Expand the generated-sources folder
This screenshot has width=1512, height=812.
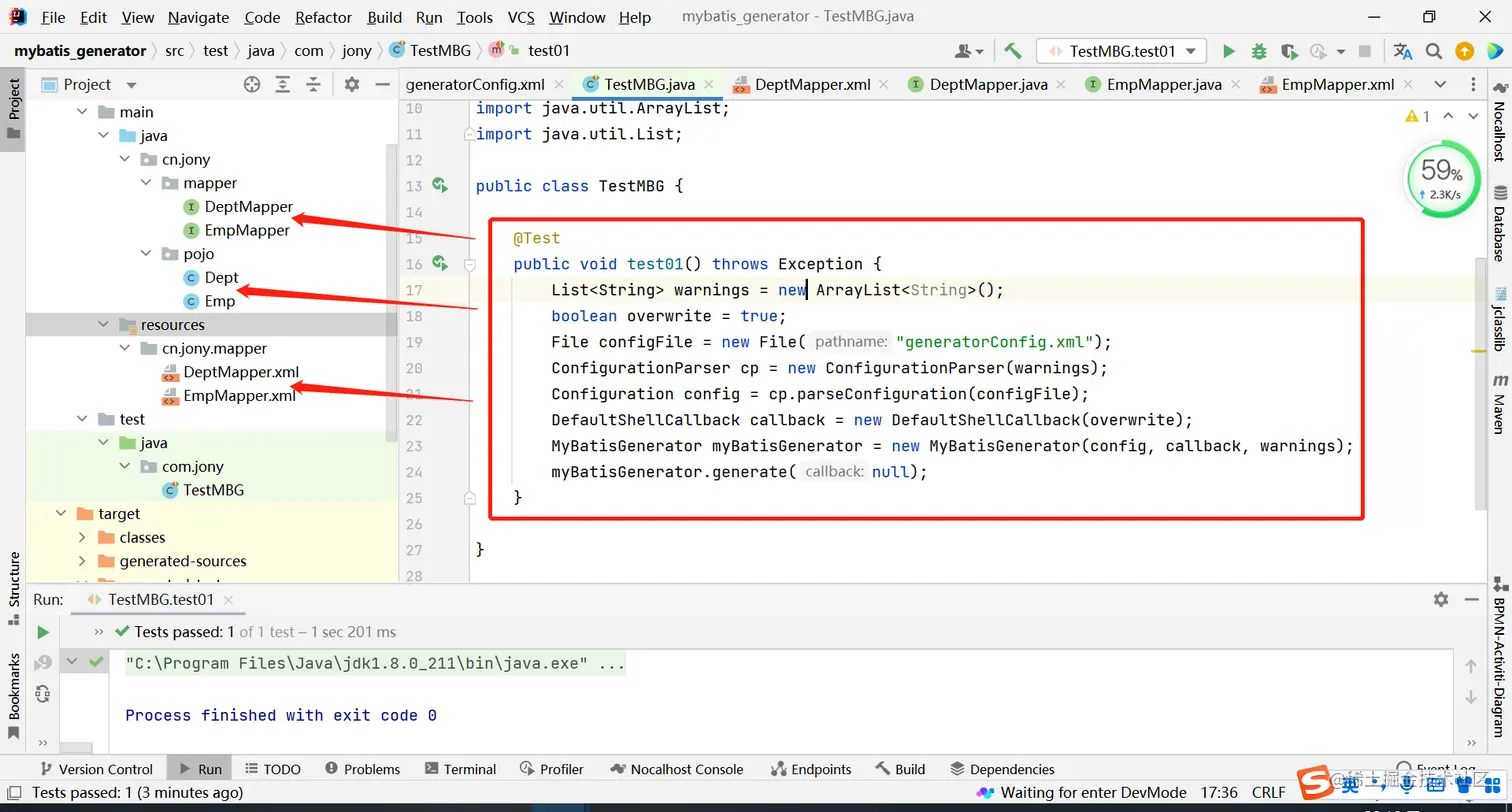point(83,561)
